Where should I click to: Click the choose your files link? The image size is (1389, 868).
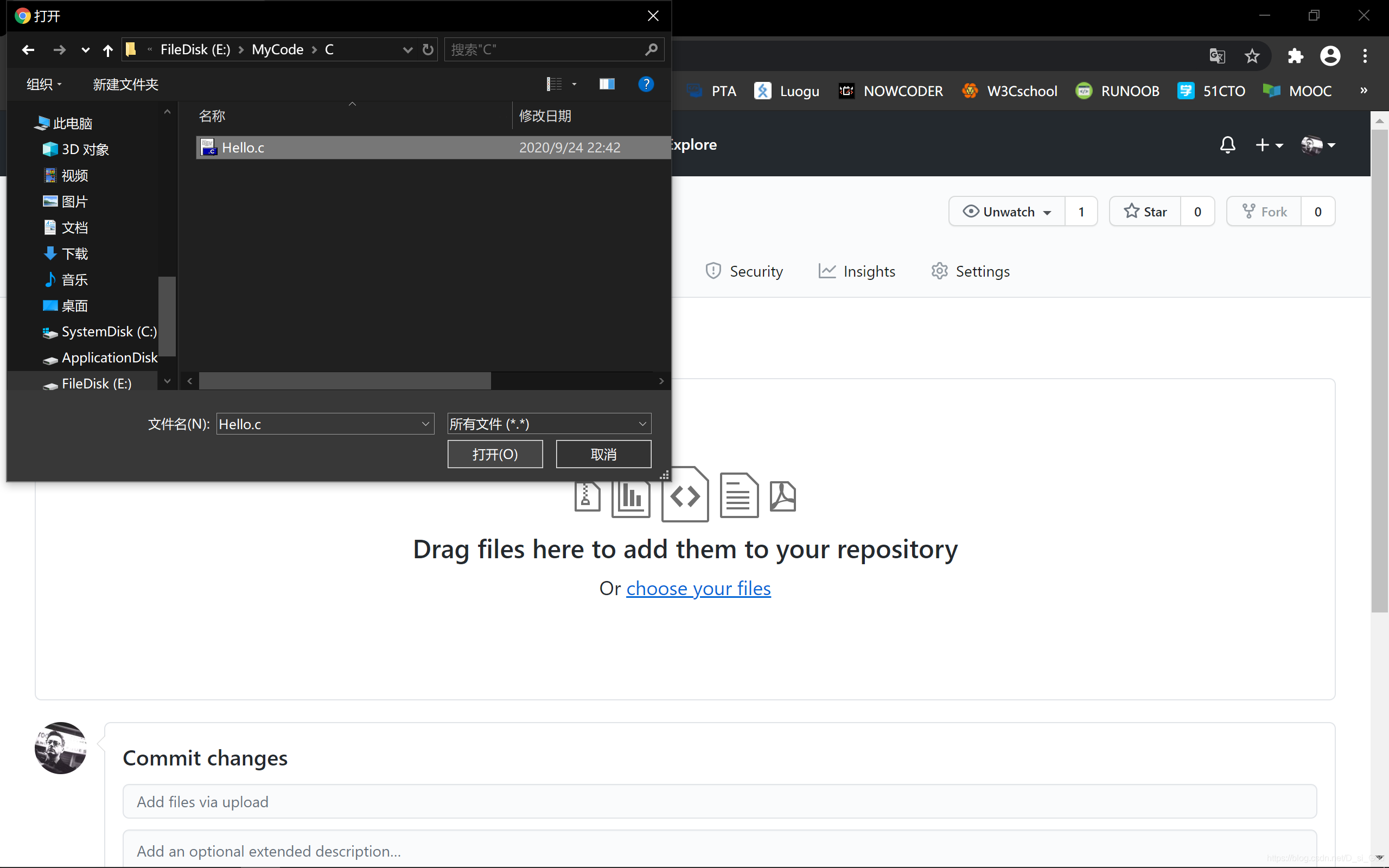click(698, 589)
